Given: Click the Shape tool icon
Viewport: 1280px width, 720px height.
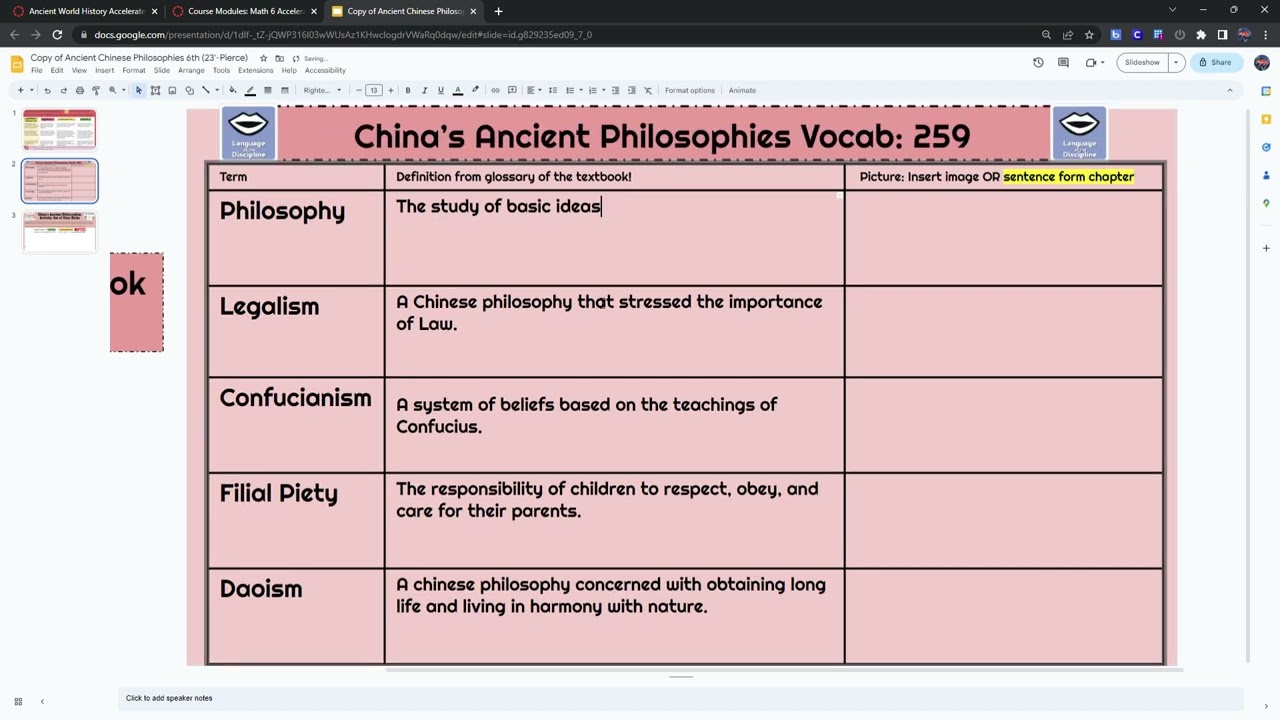Looking at the screenshot, I should [189, 90].
